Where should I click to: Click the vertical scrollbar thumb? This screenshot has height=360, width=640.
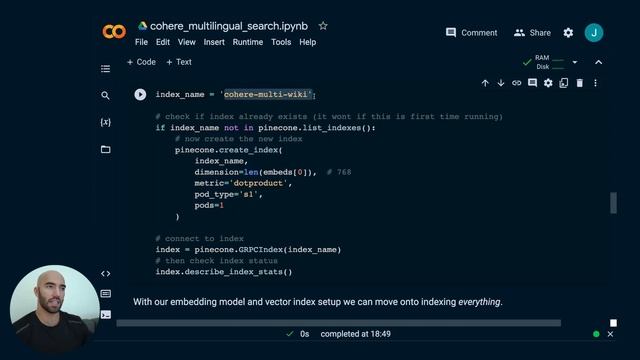pos(613,203)
